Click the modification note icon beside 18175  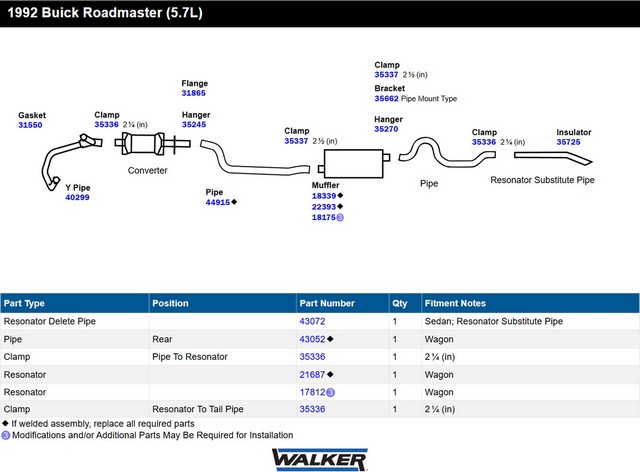340,218
